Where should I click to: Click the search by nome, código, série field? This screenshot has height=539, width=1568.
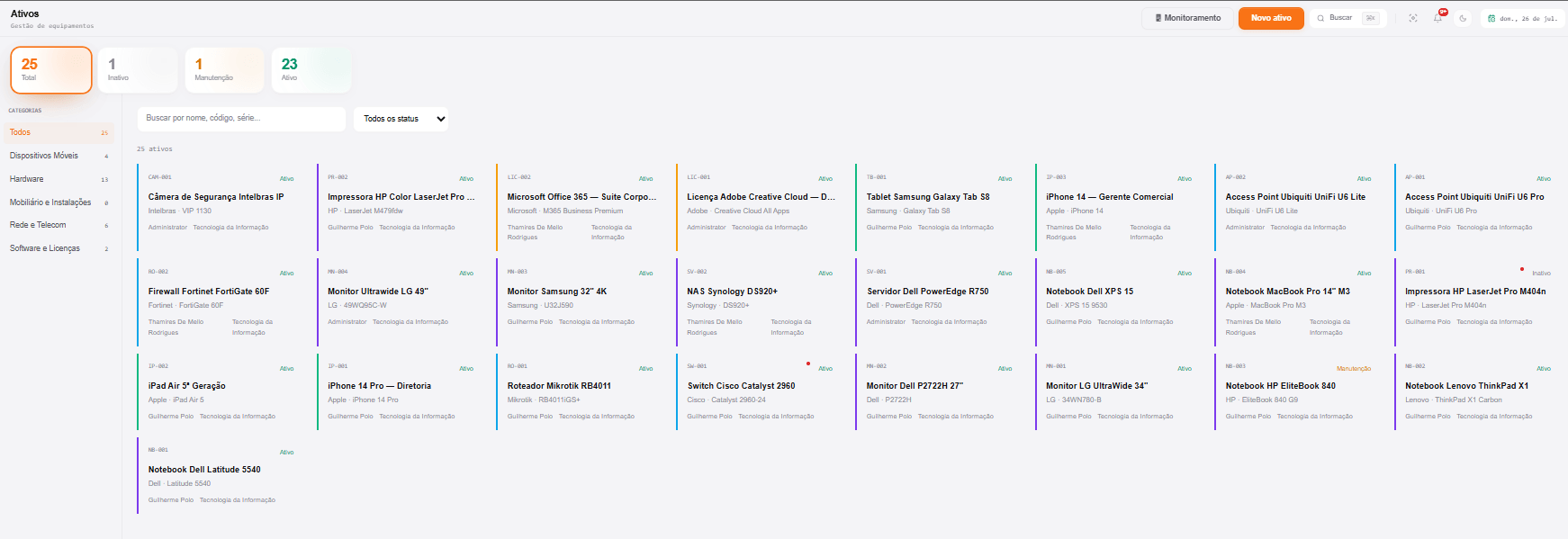pyautogui.click(x=241, y=119)
